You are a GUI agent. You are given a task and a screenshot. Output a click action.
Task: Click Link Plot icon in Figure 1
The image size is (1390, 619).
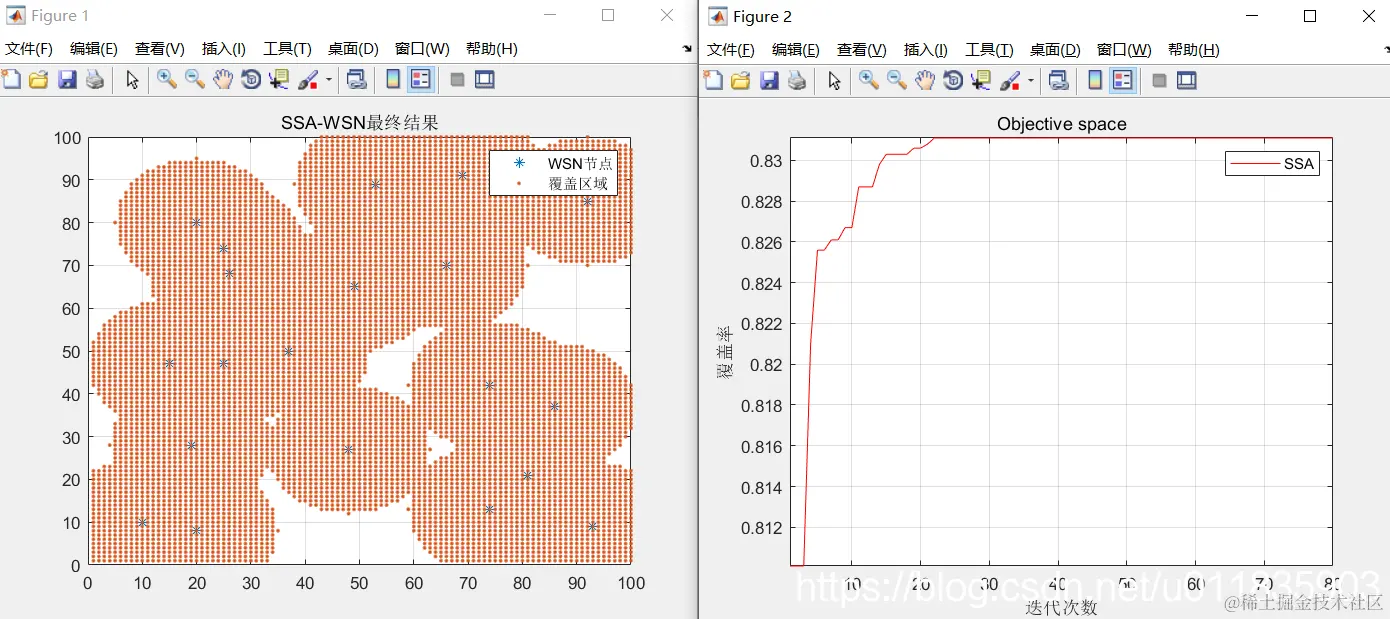[x=356, y=80]
